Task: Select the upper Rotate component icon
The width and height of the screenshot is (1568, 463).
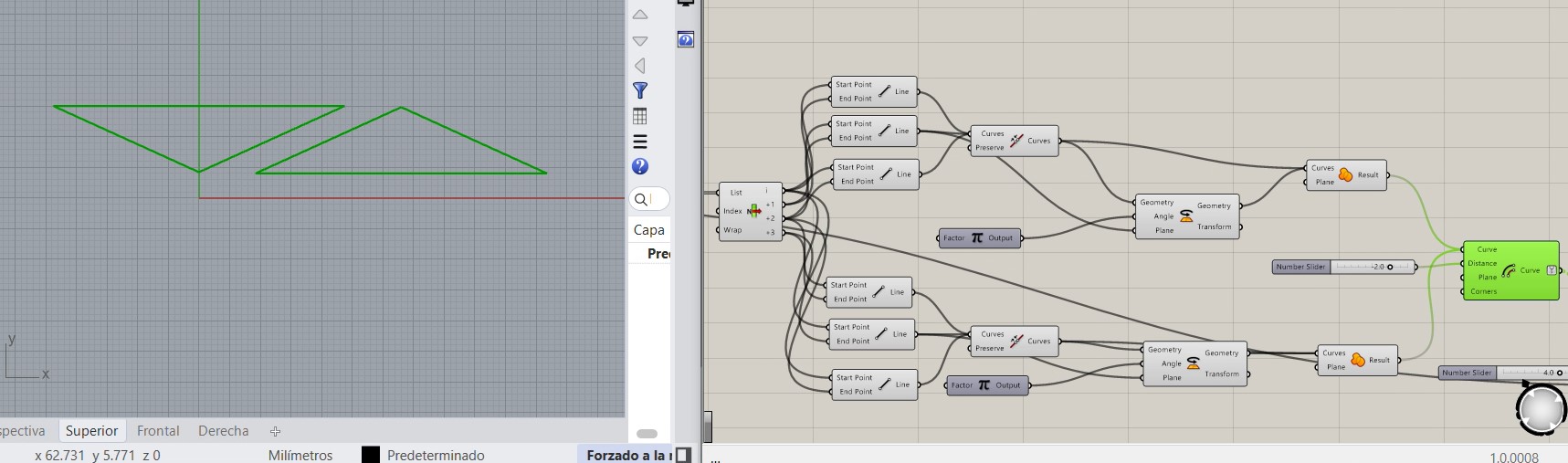Action: pos(1186,216)
